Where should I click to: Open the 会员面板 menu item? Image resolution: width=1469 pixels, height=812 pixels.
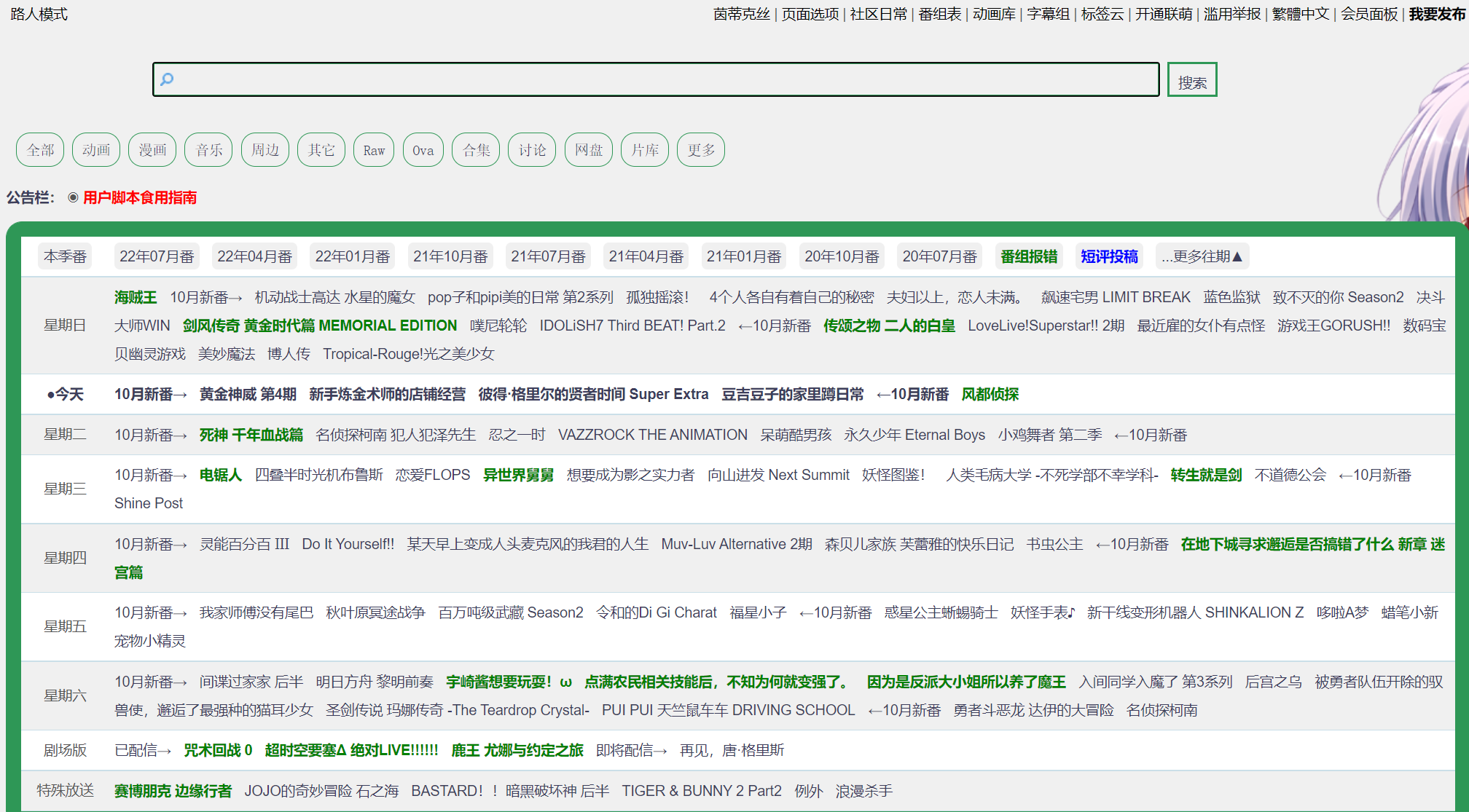[1368, 14]
